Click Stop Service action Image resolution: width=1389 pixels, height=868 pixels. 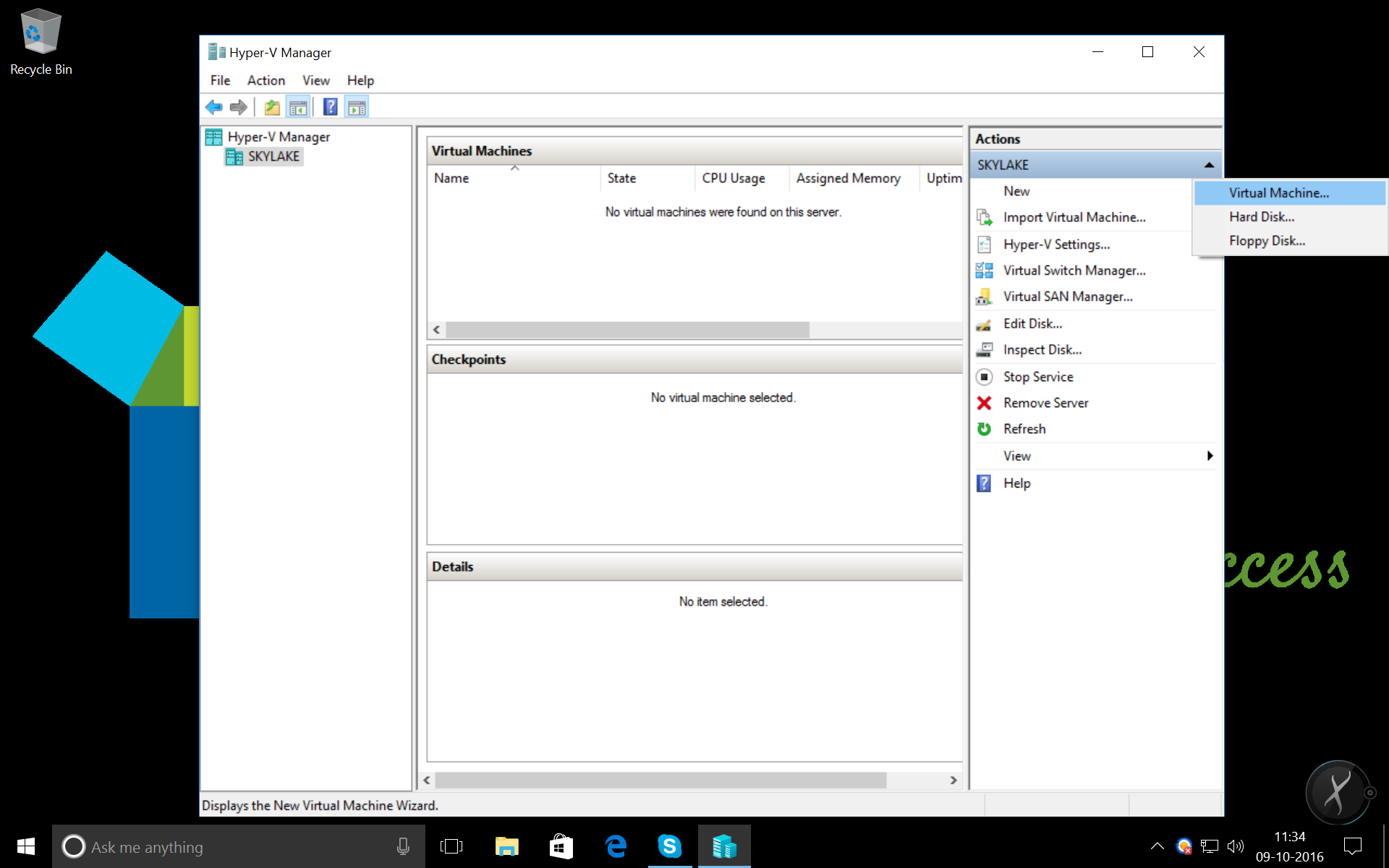click(x=1038, y=377)
